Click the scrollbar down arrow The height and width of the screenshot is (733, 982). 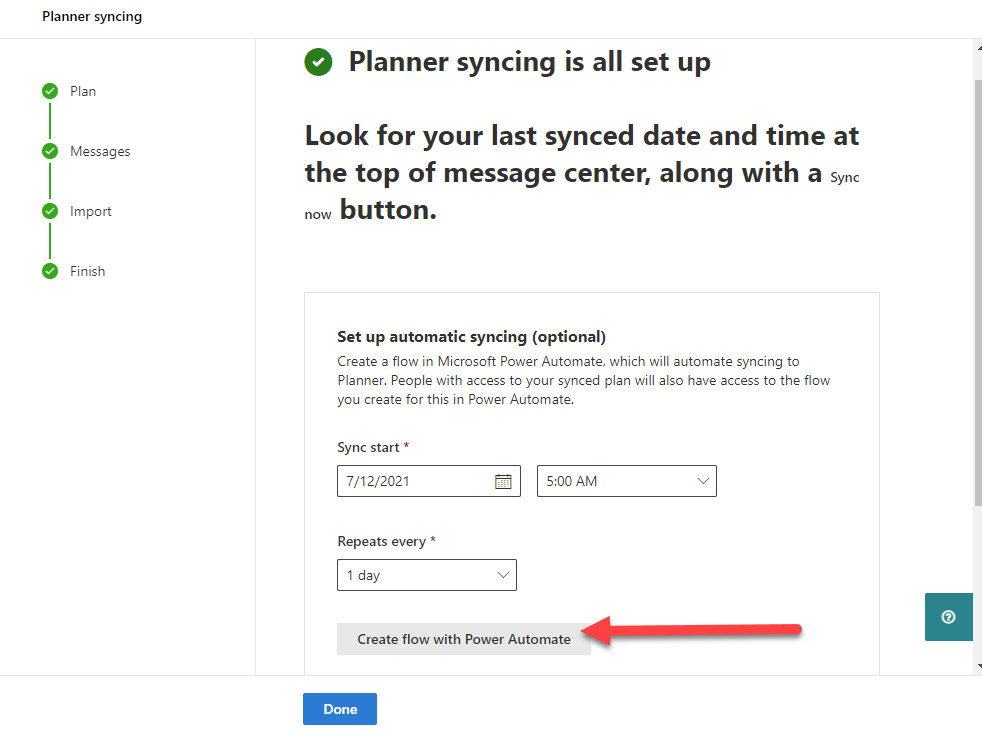[976, 664]
